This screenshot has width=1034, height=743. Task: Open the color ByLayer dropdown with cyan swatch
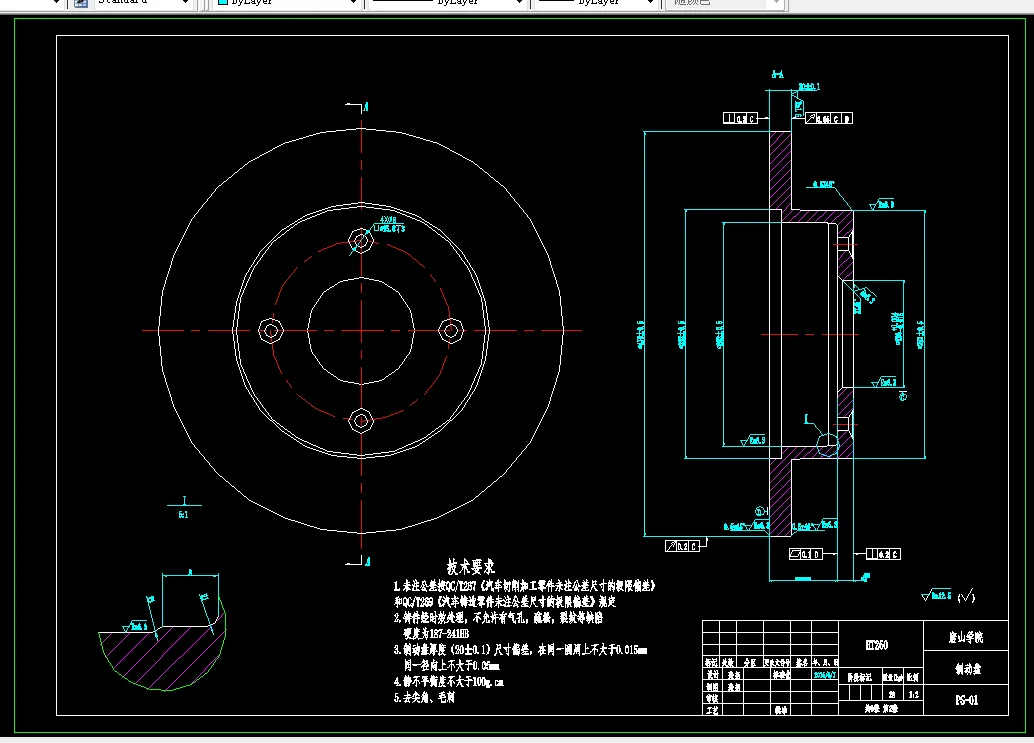(x=288, y=3)
